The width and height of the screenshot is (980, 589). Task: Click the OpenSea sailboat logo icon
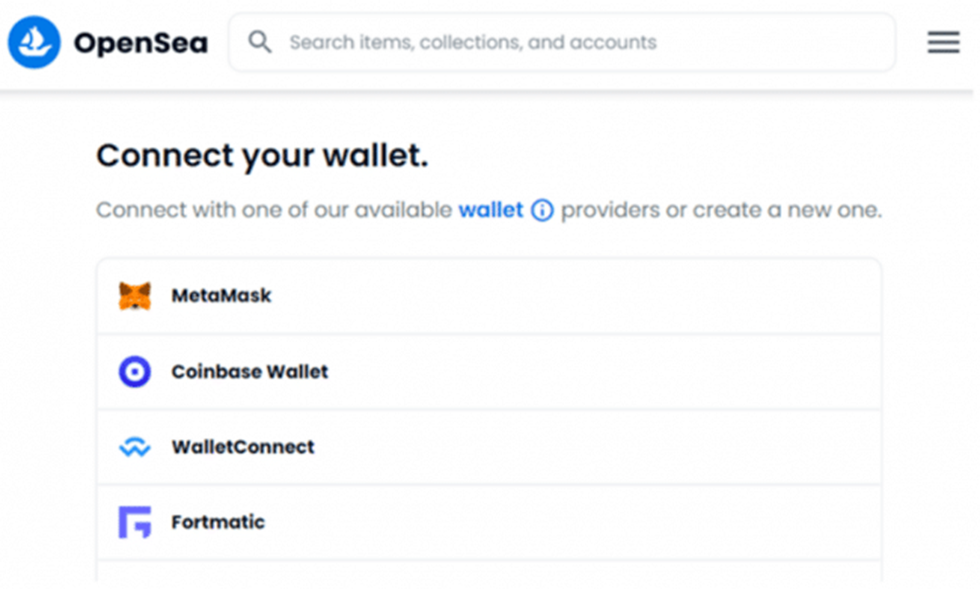34,42
